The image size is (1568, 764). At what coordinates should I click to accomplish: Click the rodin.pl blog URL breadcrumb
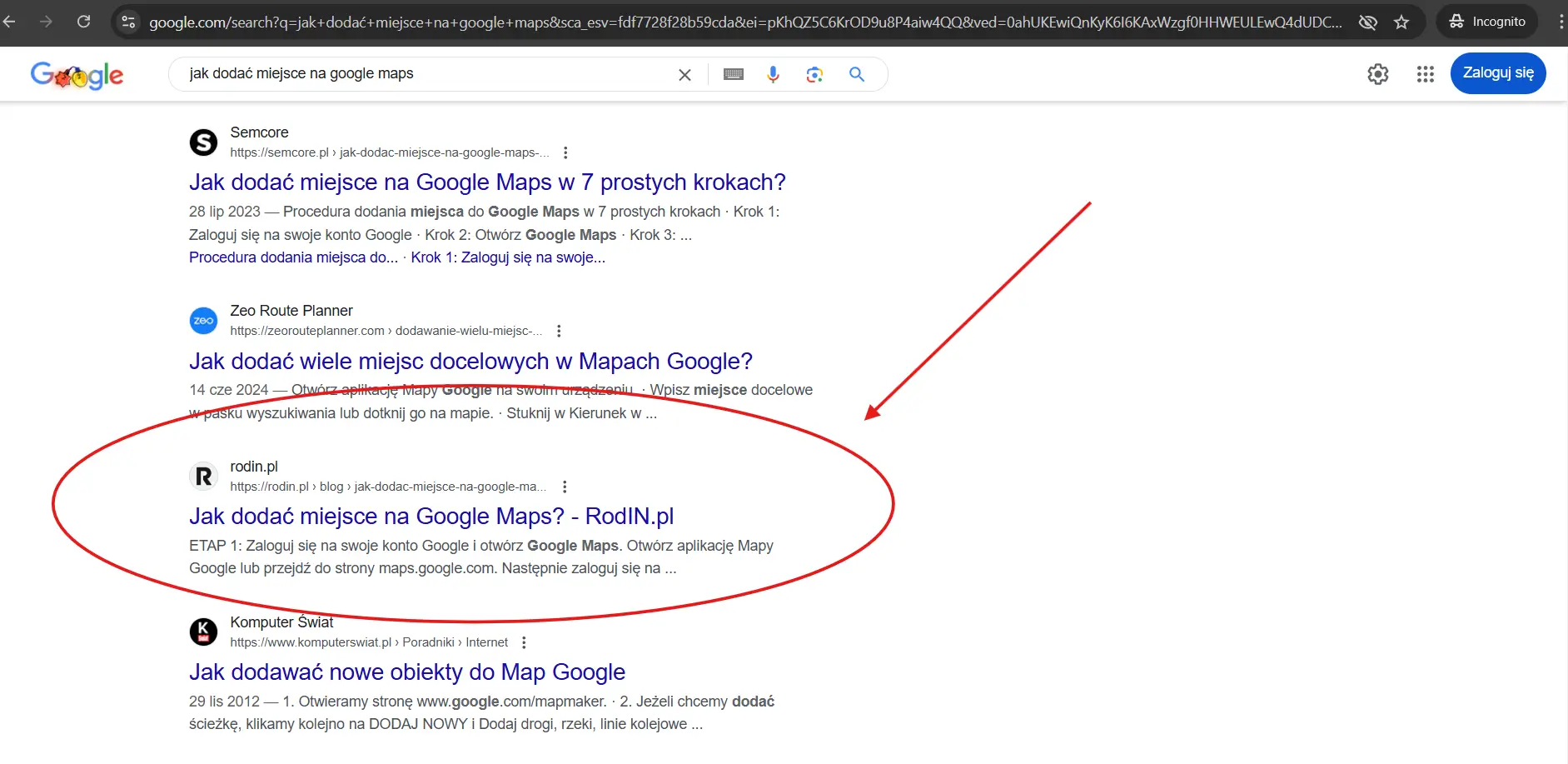pos(388,487)
